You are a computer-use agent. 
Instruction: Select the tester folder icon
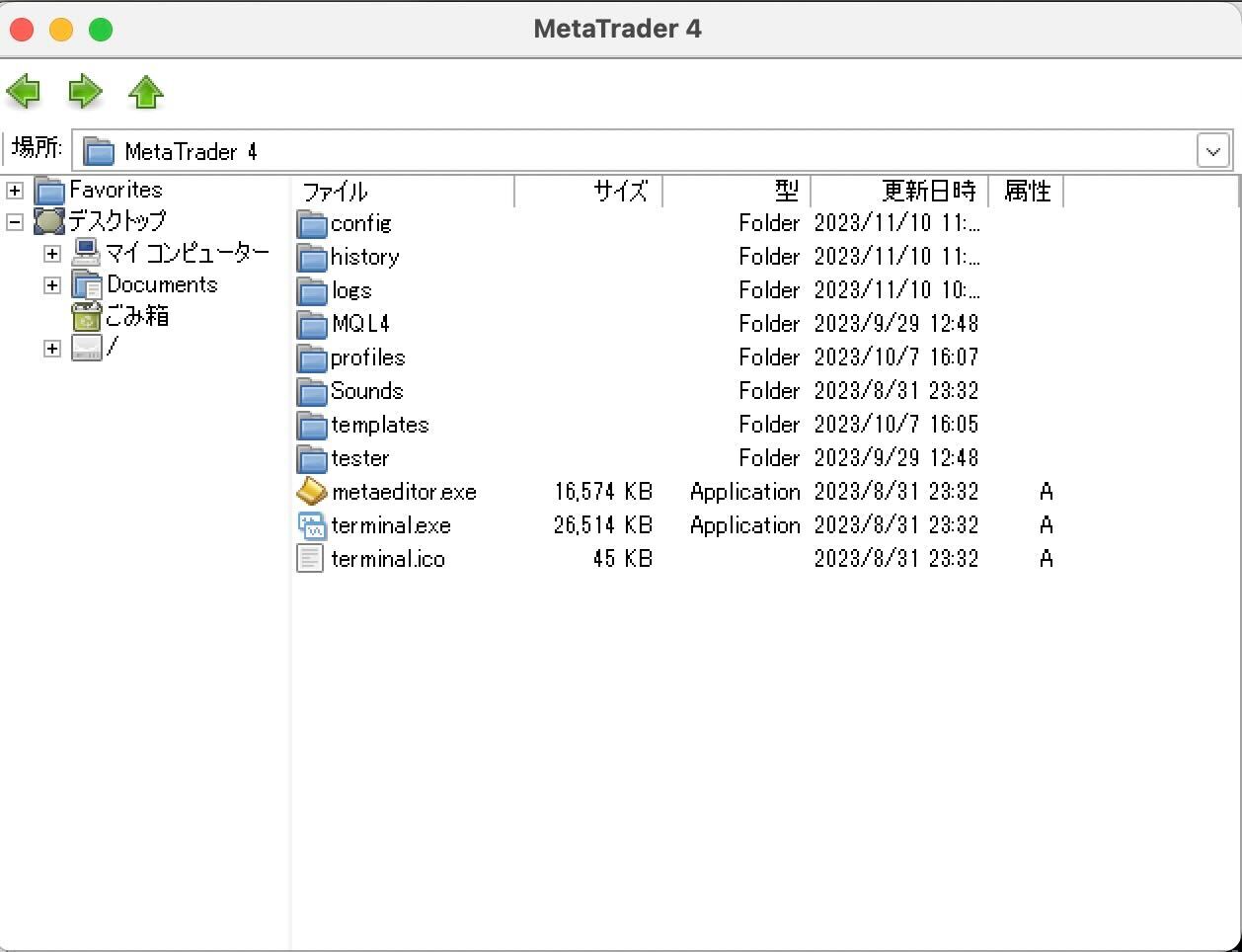click(x=312, y=459)
